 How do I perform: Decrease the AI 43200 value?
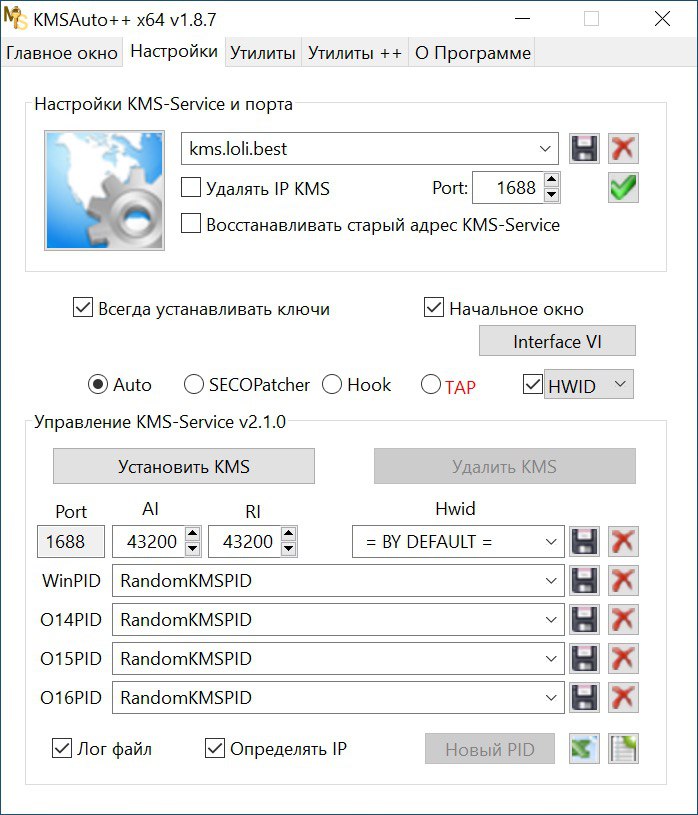click(x=193, y=548)
